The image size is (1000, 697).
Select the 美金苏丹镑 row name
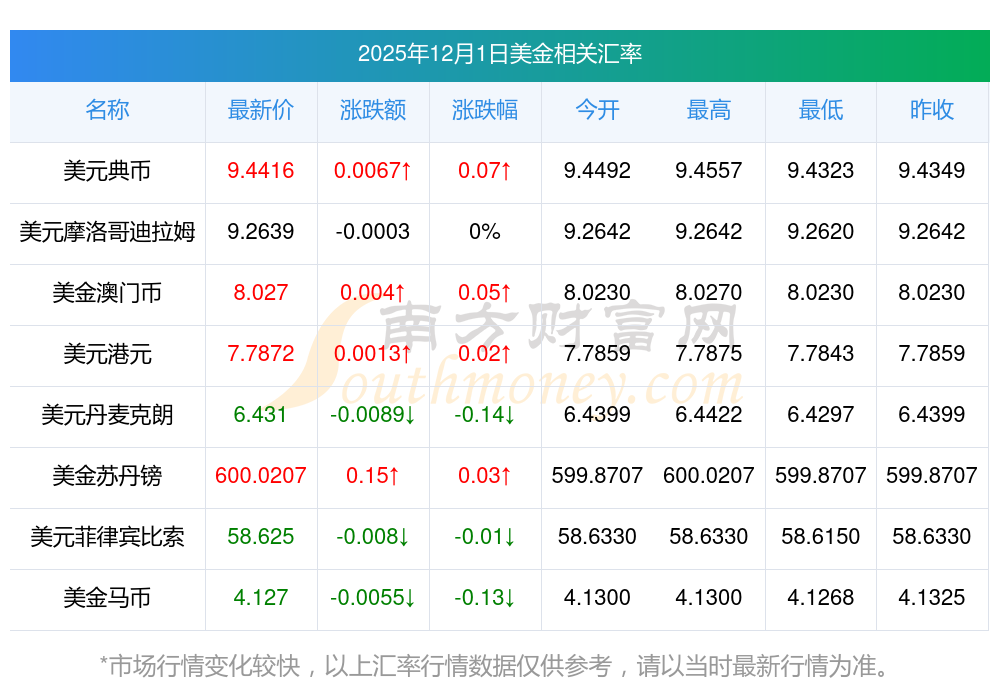tap(107, 476)
